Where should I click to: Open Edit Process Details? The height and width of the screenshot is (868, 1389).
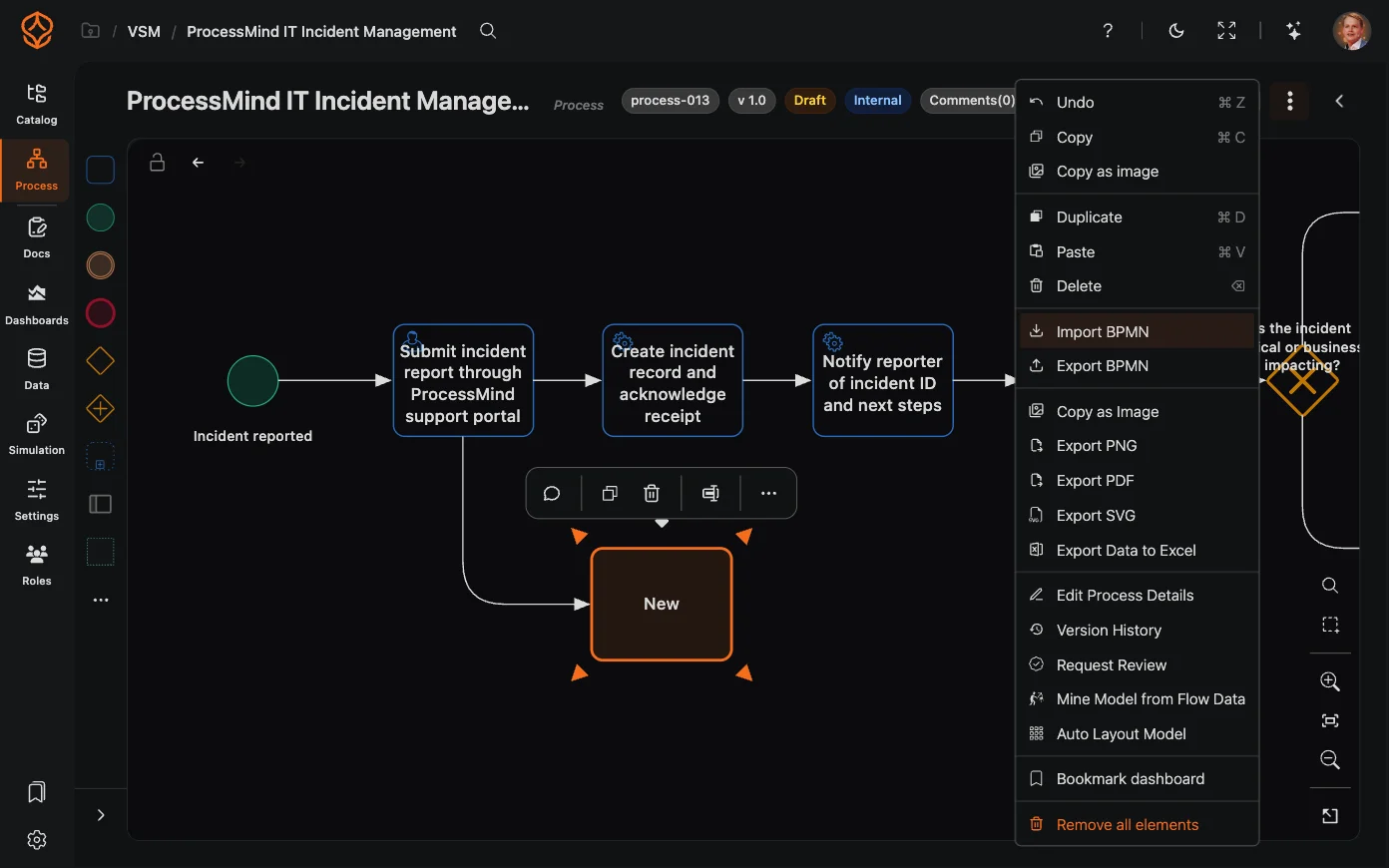pyautogui.click(x=1137, y=596)
